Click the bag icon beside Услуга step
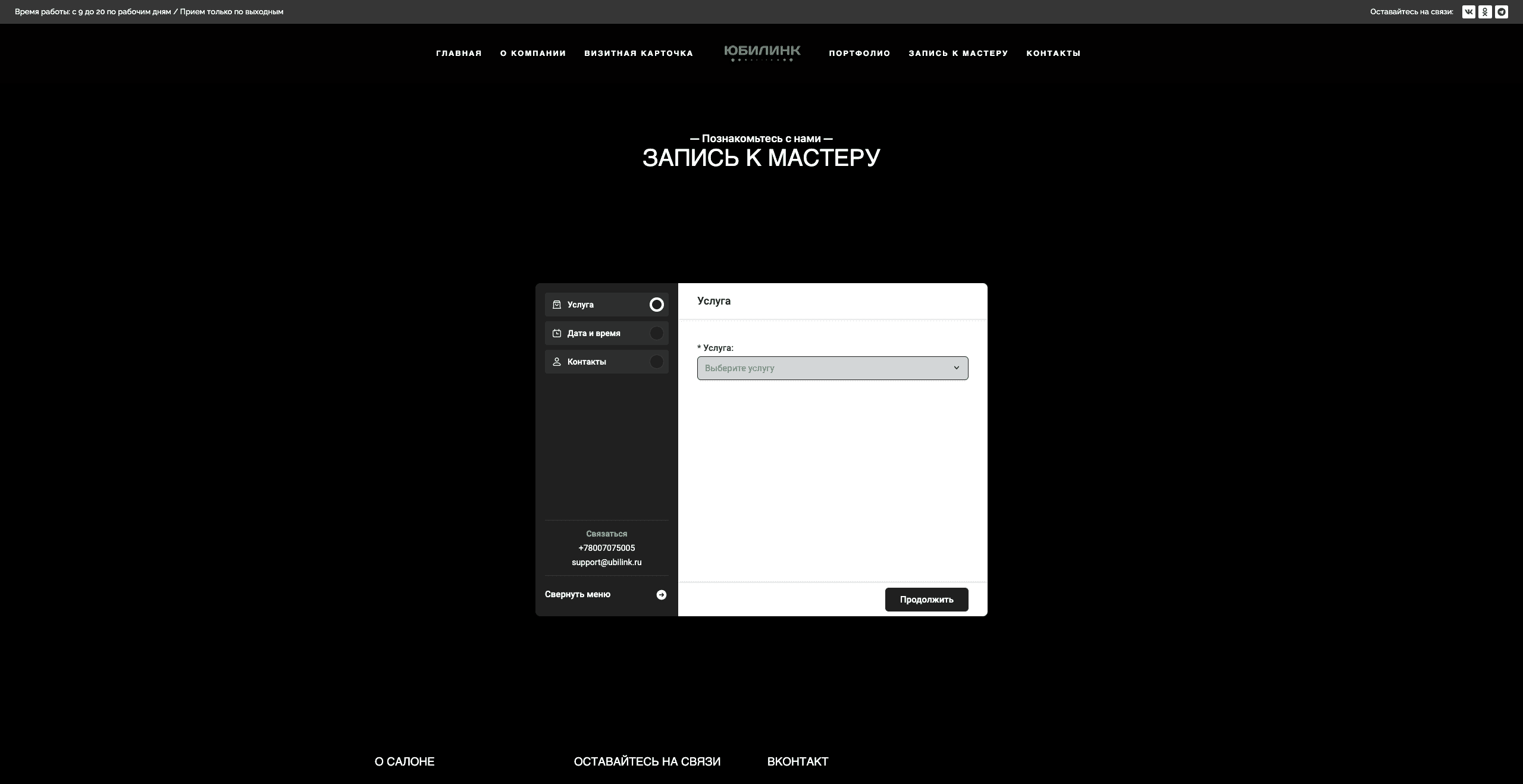This screenshot has width=1523, height=784. 557,305
